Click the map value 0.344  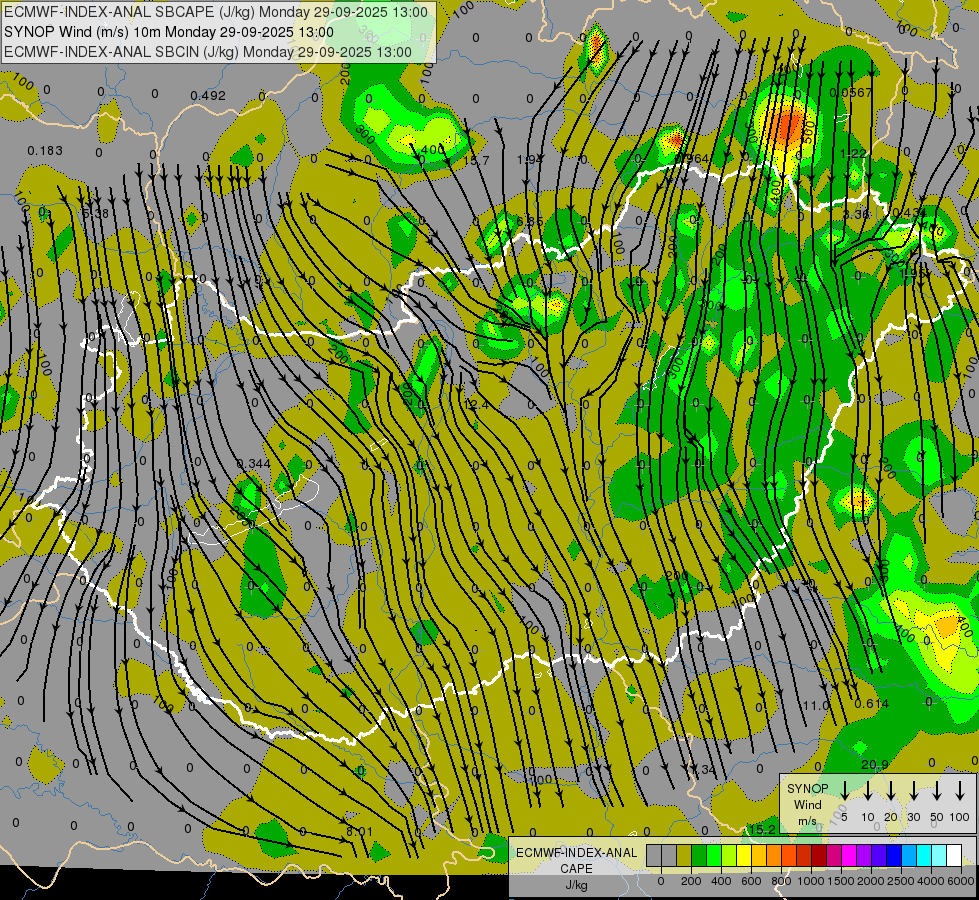(253, 463)
